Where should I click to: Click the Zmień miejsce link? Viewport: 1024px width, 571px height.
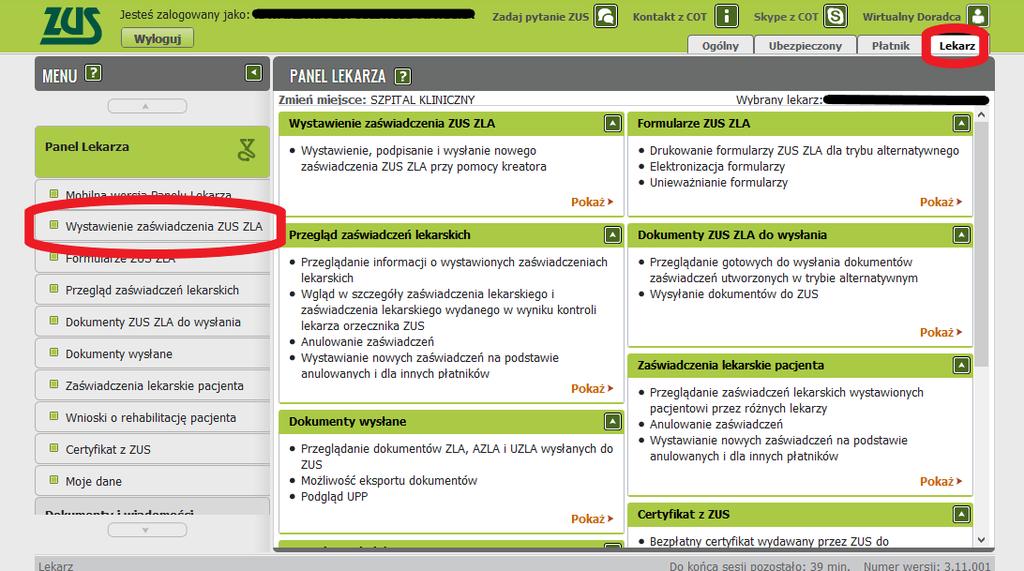[322, 100]
